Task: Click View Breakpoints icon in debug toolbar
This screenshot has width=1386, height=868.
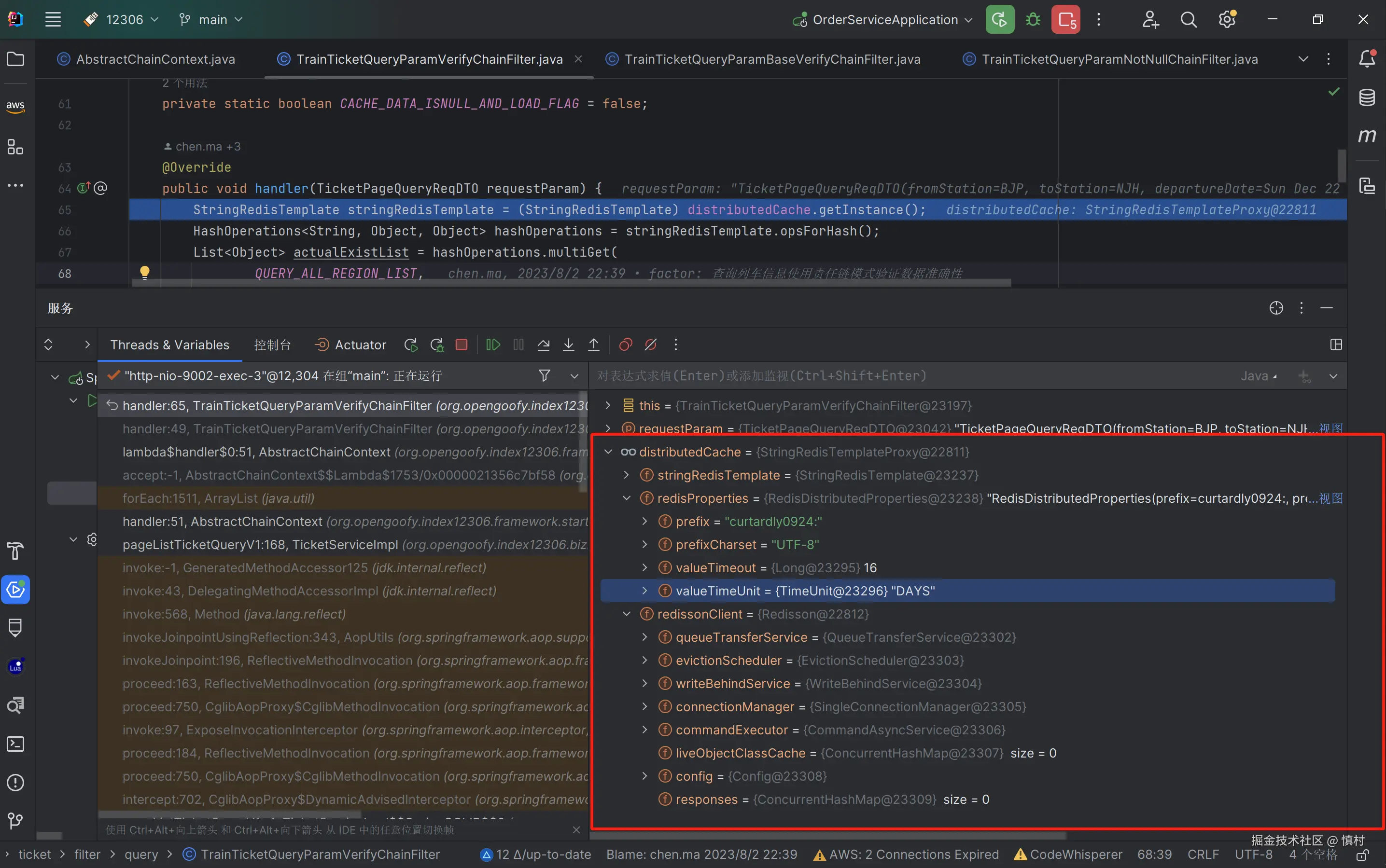Action: click(626, 344)
